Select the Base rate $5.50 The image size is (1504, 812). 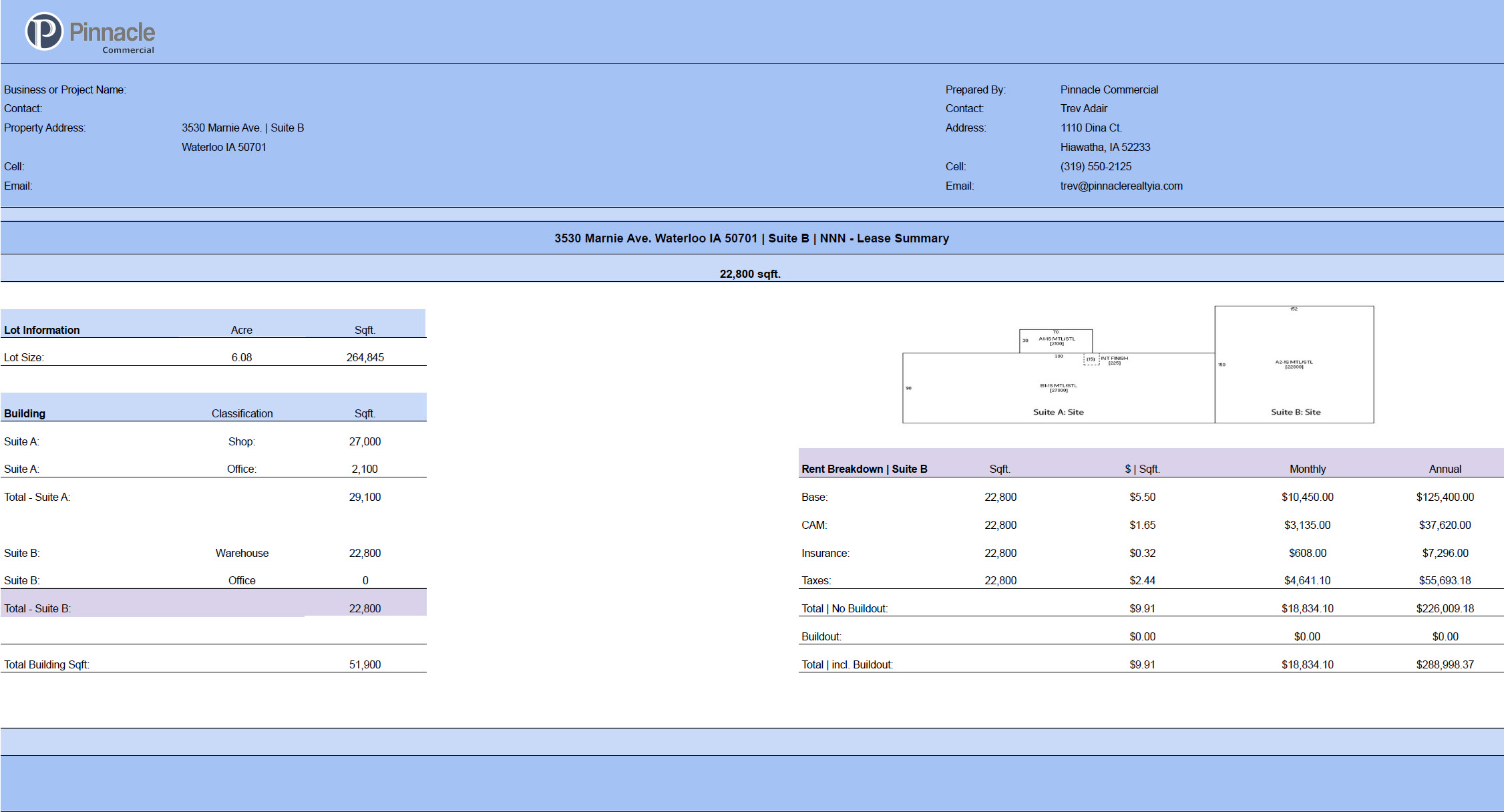1143,497
